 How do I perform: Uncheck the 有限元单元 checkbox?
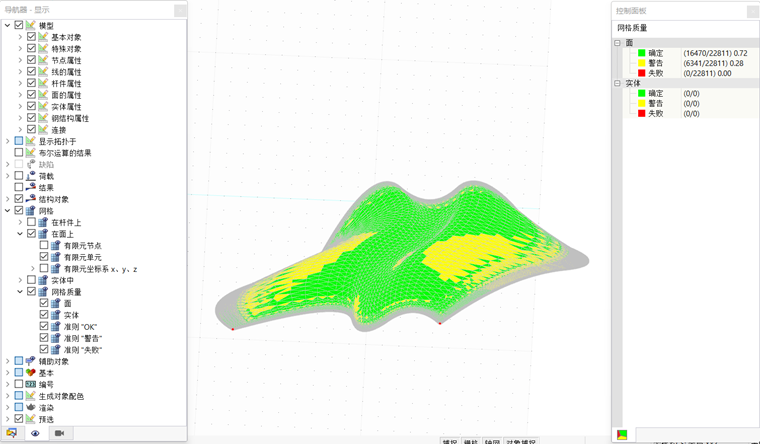44,257
